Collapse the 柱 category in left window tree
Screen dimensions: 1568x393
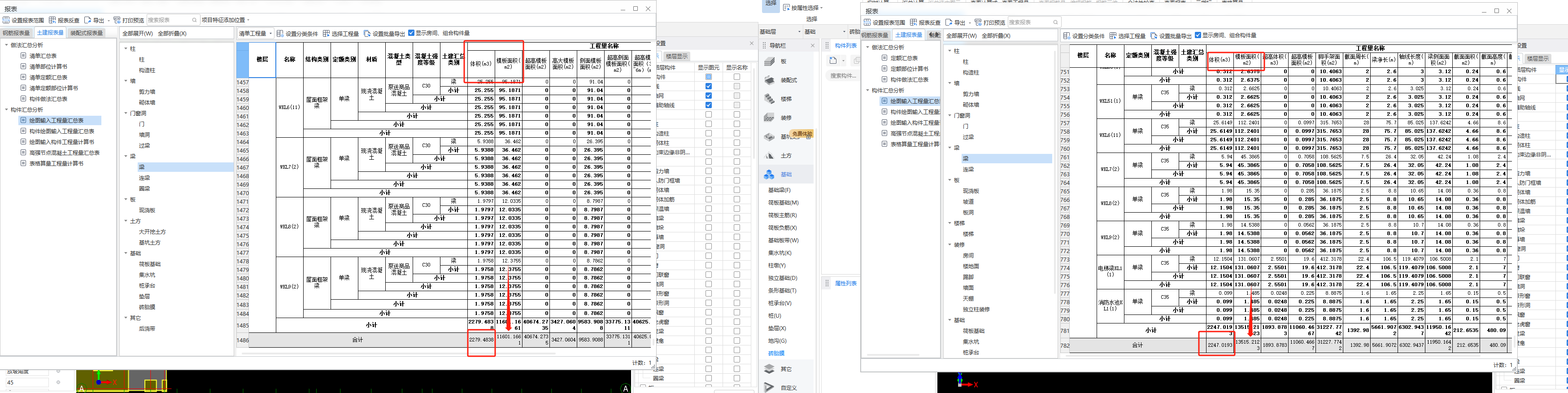[126, 49]
